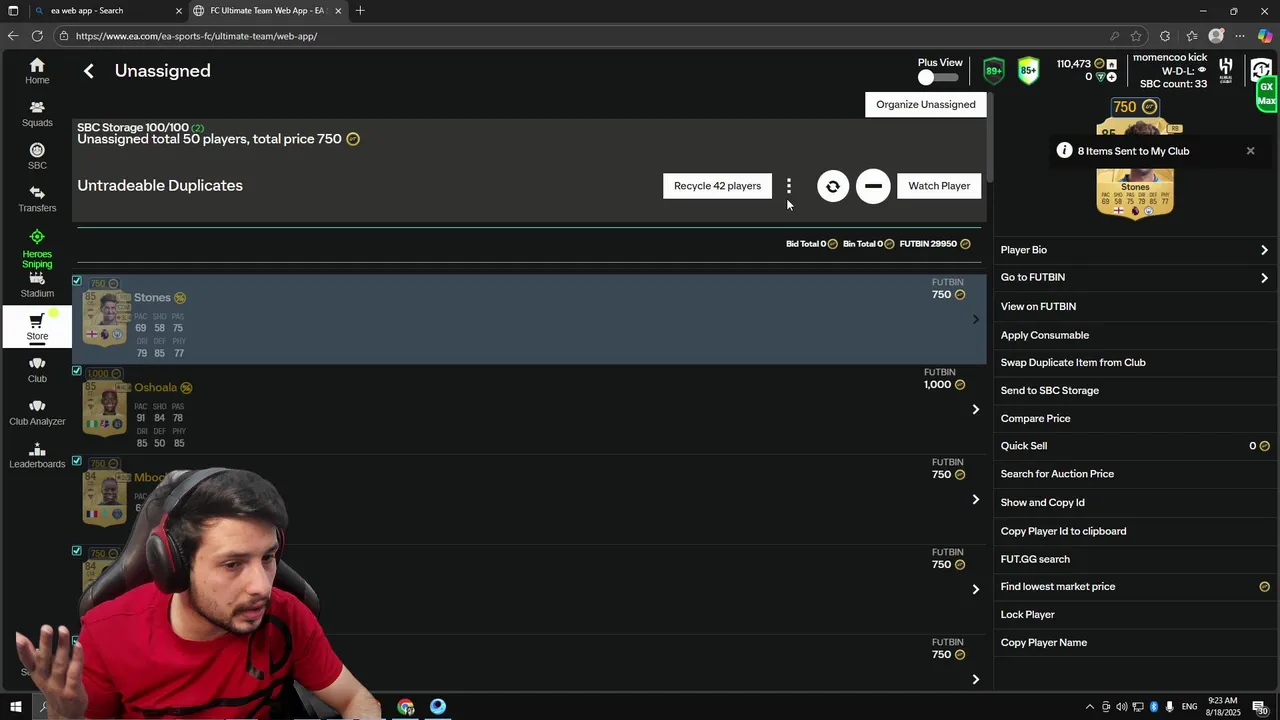Screen dimensions: 1280x720
Task: Select Copy Player Id to clipboard
Action: coord(1135,531)
